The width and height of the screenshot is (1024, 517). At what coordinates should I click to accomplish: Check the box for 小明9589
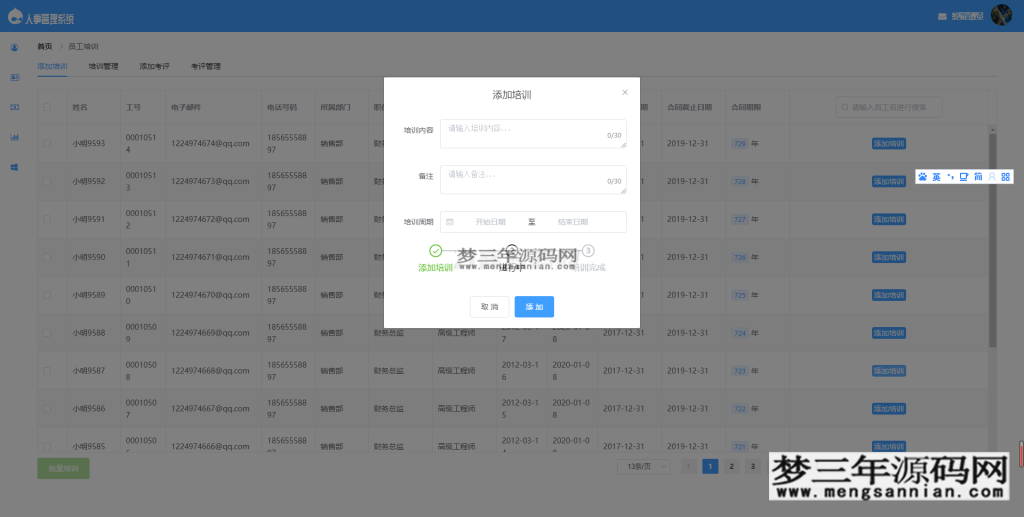coord(47,295)
